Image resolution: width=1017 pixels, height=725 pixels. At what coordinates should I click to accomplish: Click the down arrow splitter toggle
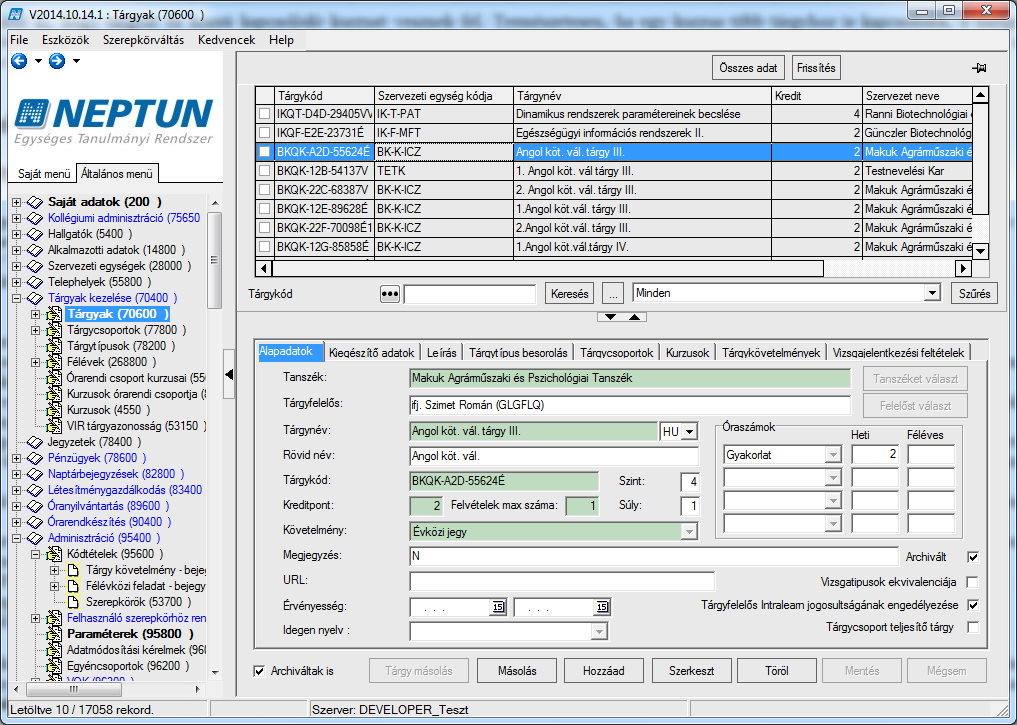coord(610,316)
